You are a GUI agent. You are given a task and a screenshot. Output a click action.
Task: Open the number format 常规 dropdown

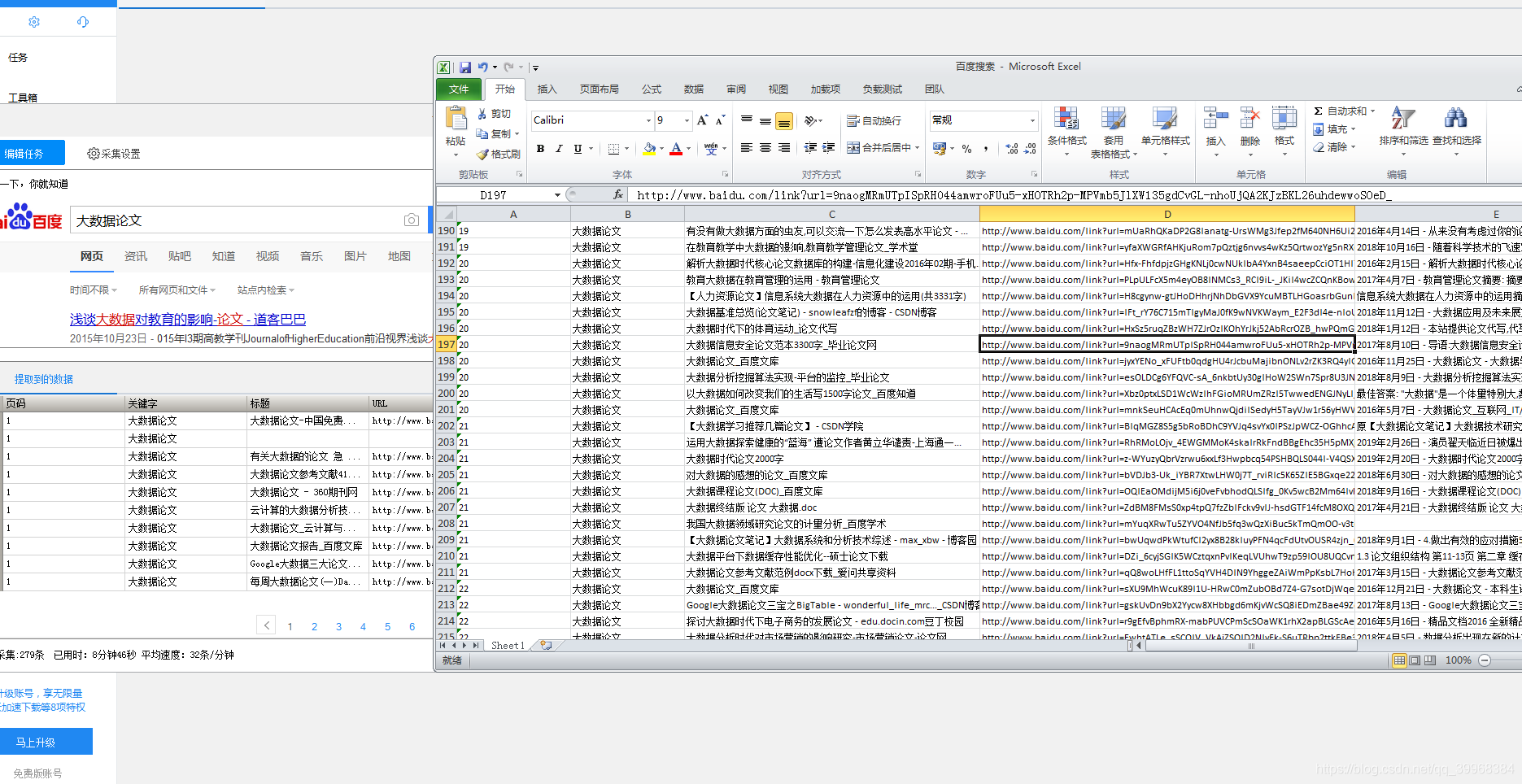1032,120
